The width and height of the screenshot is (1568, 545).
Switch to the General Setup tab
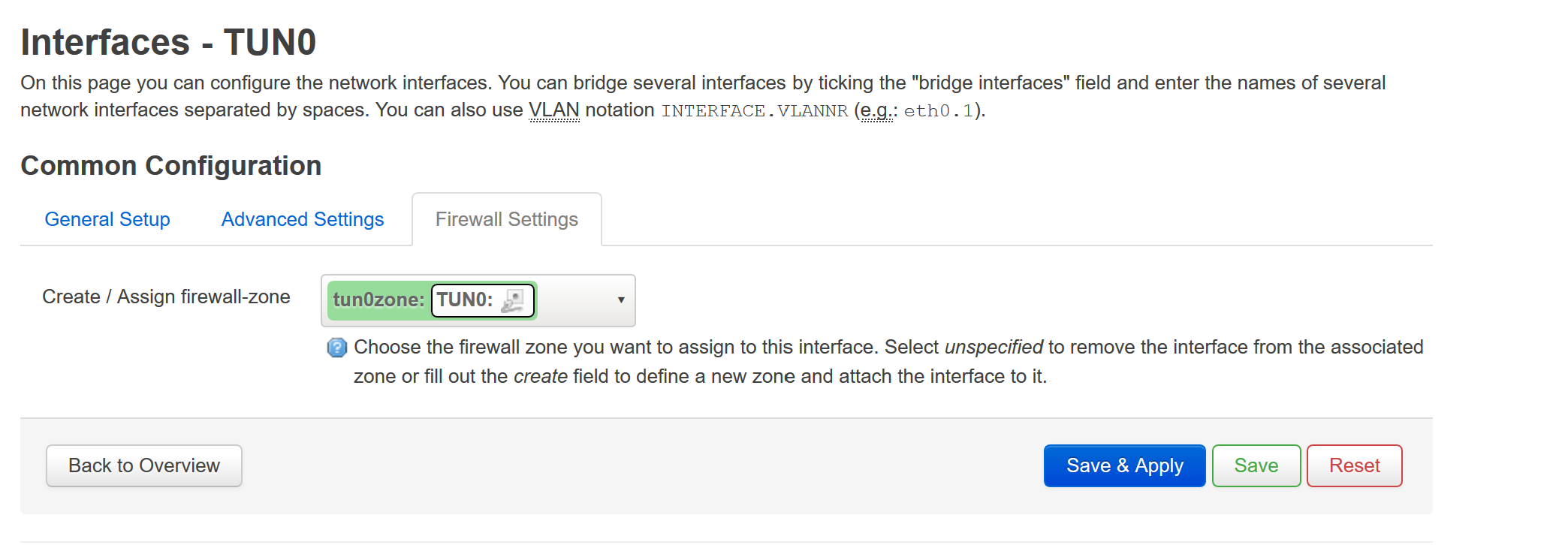click(107, 219)
